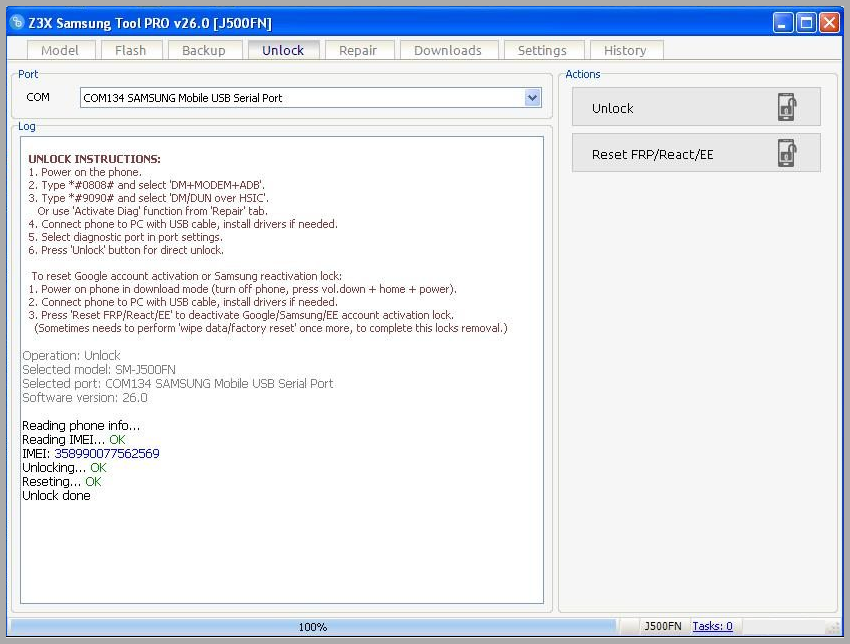Screen dimensions: 850x644
Task: Open the Downloads tab
Action: (448, 50)
